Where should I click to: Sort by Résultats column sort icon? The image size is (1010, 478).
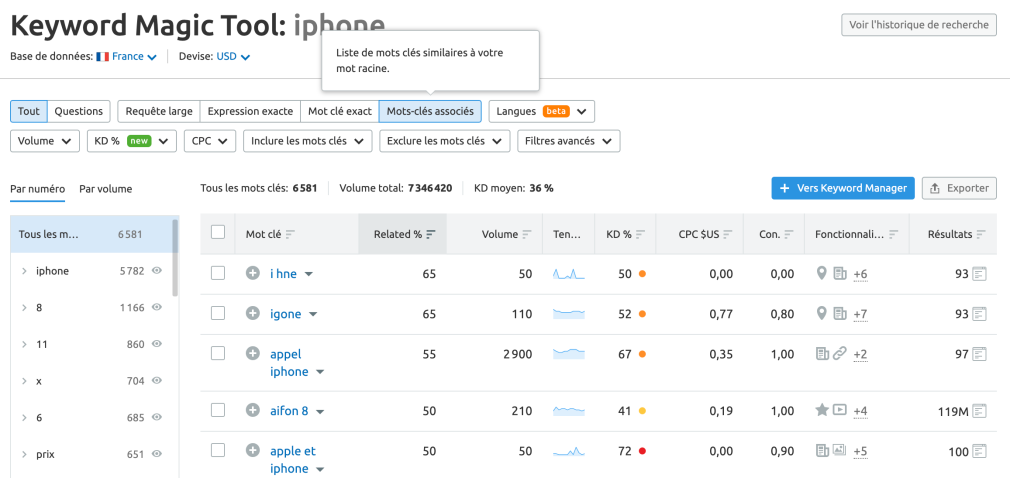pos(981,234)
